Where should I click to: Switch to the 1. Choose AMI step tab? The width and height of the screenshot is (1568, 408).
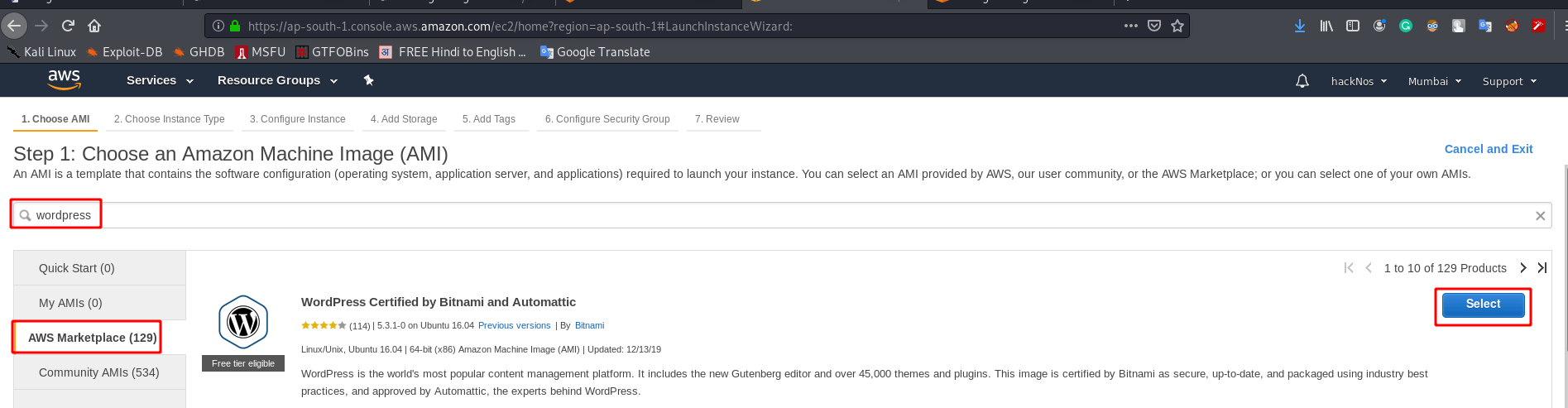click(55, 119)
